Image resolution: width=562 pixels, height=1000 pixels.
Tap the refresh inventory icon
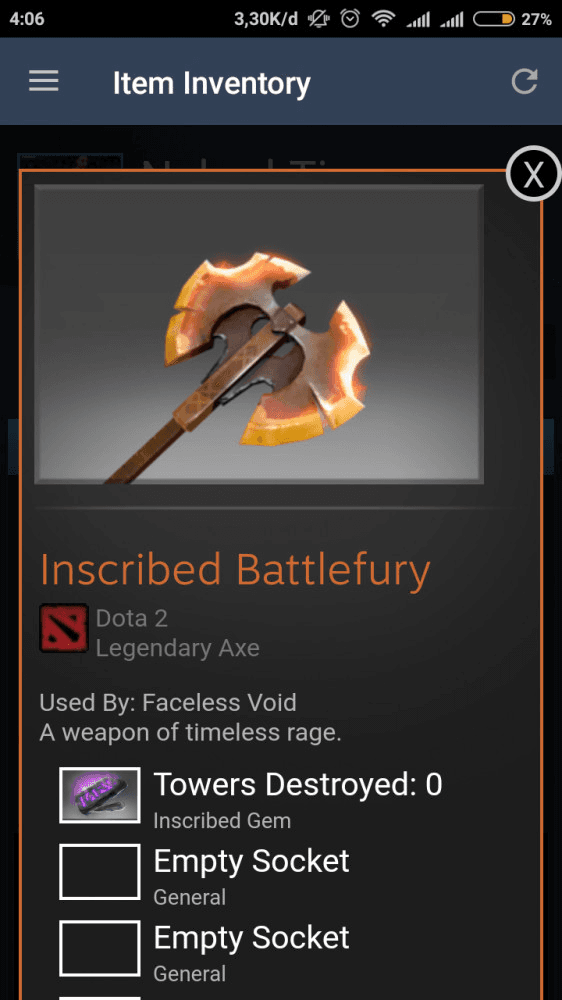click(525, 82)
